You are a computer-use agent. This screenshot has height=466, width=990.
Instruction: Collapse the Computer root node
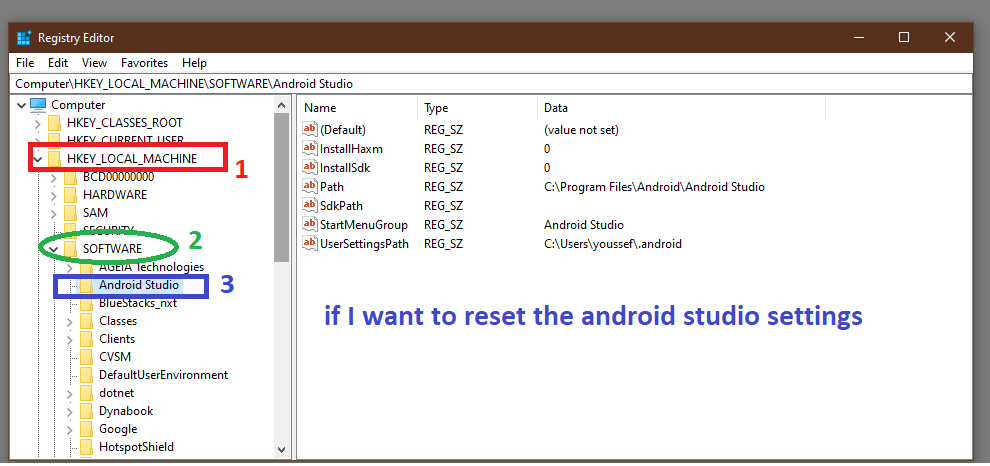pos(21,105)
